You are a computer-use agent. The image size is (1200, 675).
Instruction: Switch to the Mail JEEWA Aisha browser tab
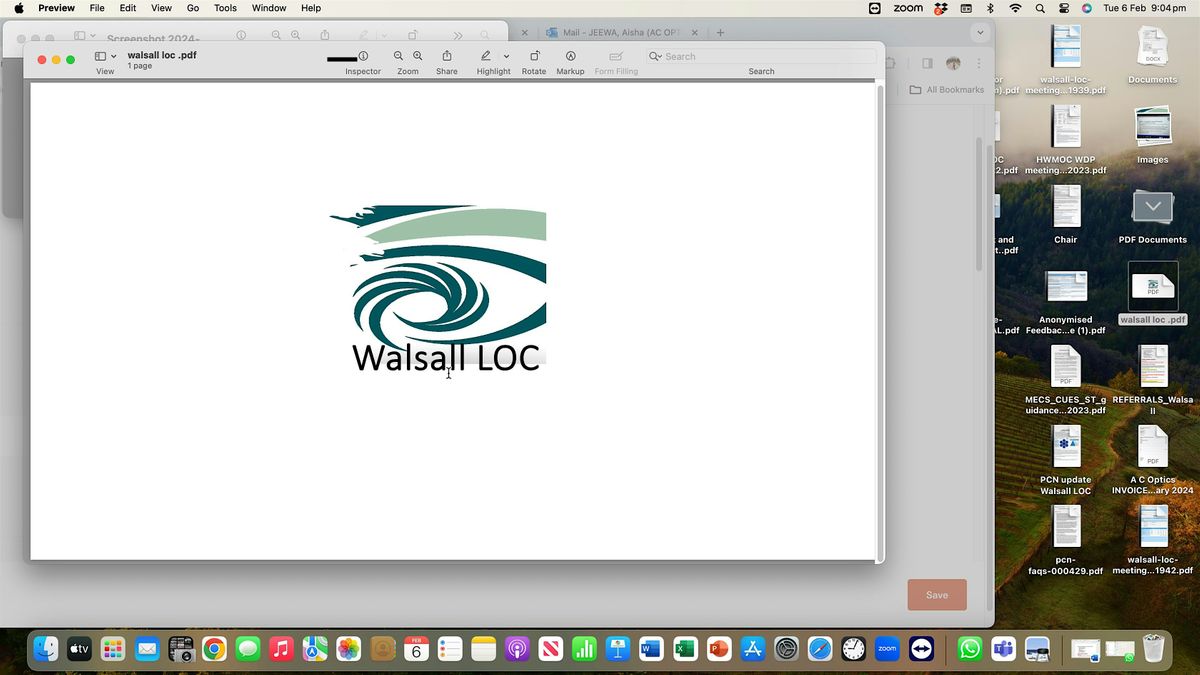(x=610, y=32)
